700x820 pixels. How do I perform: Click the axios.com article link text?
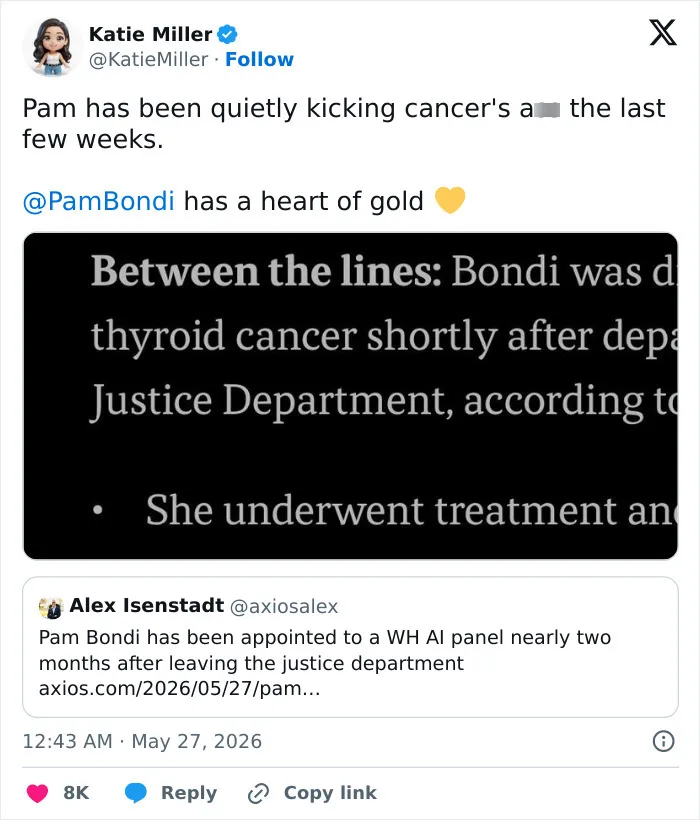click(179, 688)
